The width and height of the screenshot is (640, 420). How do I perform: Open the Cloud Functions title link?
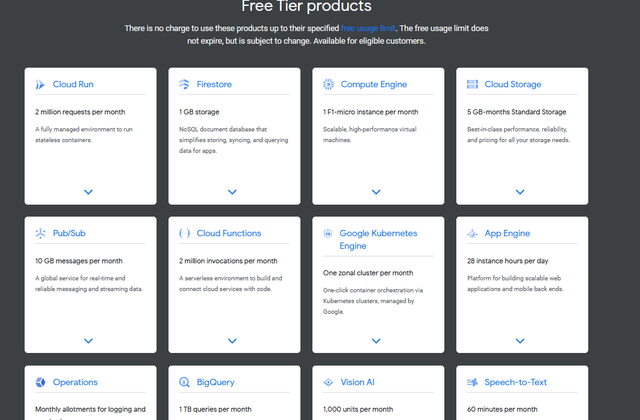click(229, 233)
